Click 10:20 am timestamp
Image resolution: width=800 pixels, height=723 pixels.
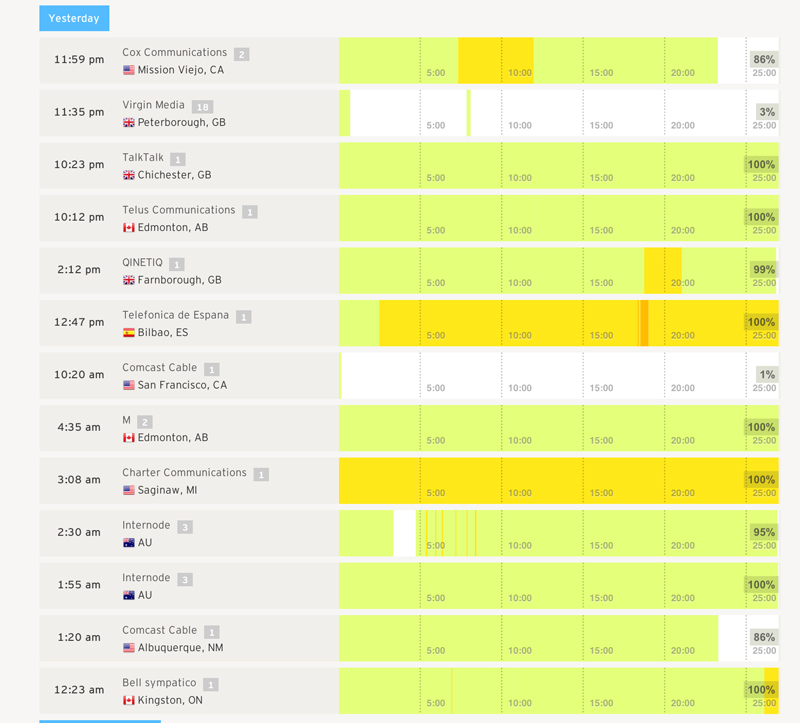click(79, 375)
